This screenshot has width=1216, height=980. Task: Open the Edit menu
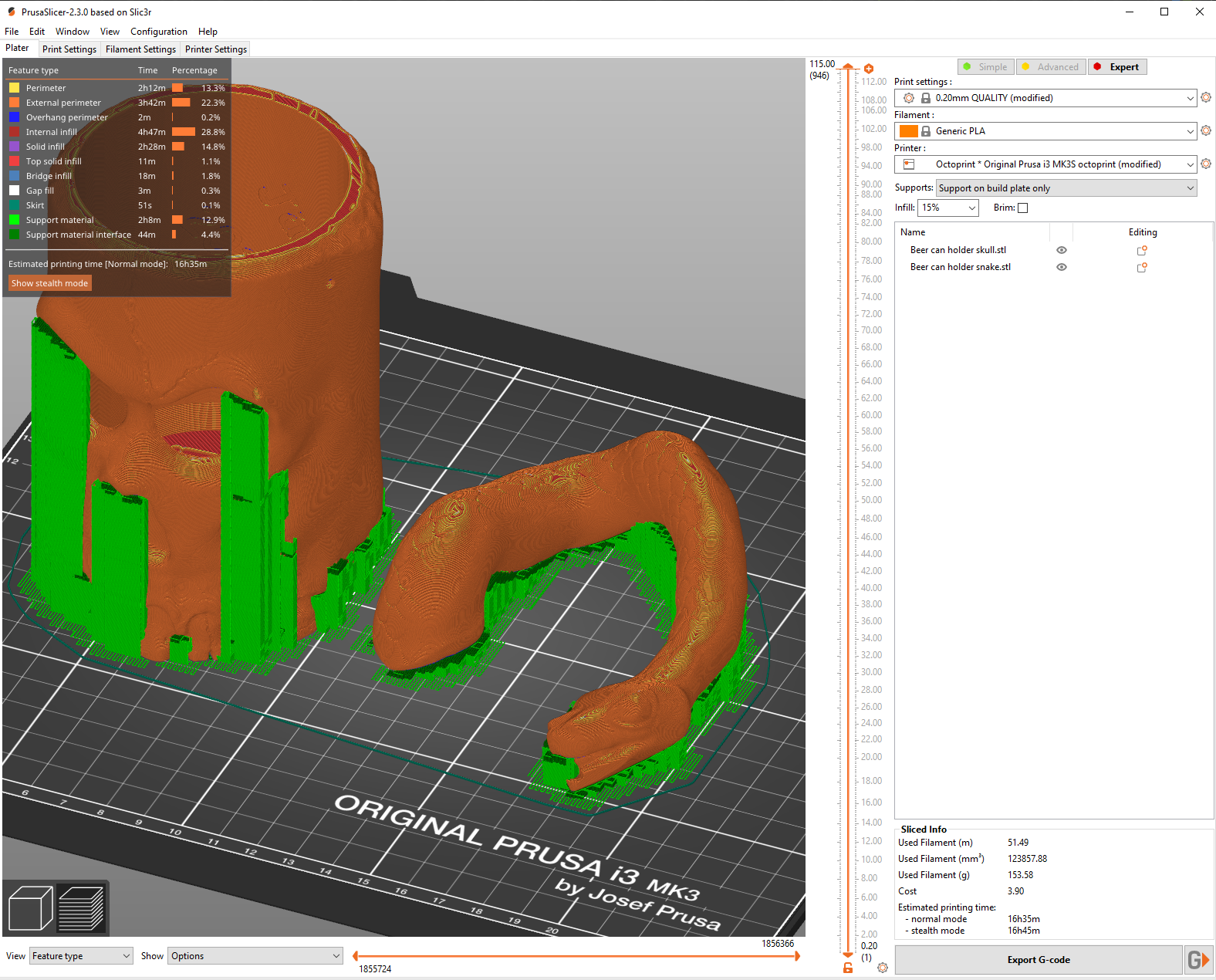coord(37,32)
